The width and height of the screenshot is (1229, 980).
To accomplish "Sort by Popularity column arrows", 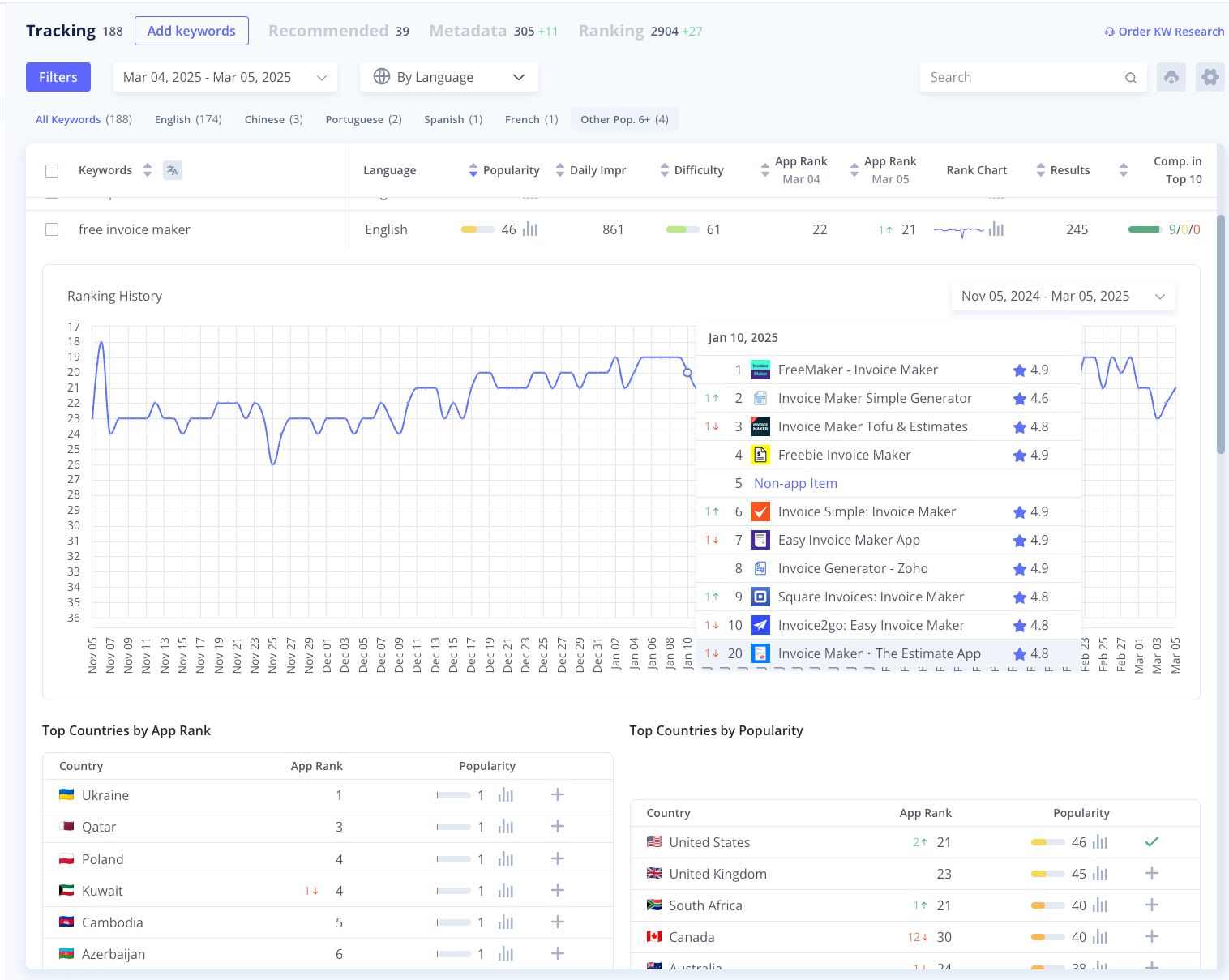I will coord(473,170).
